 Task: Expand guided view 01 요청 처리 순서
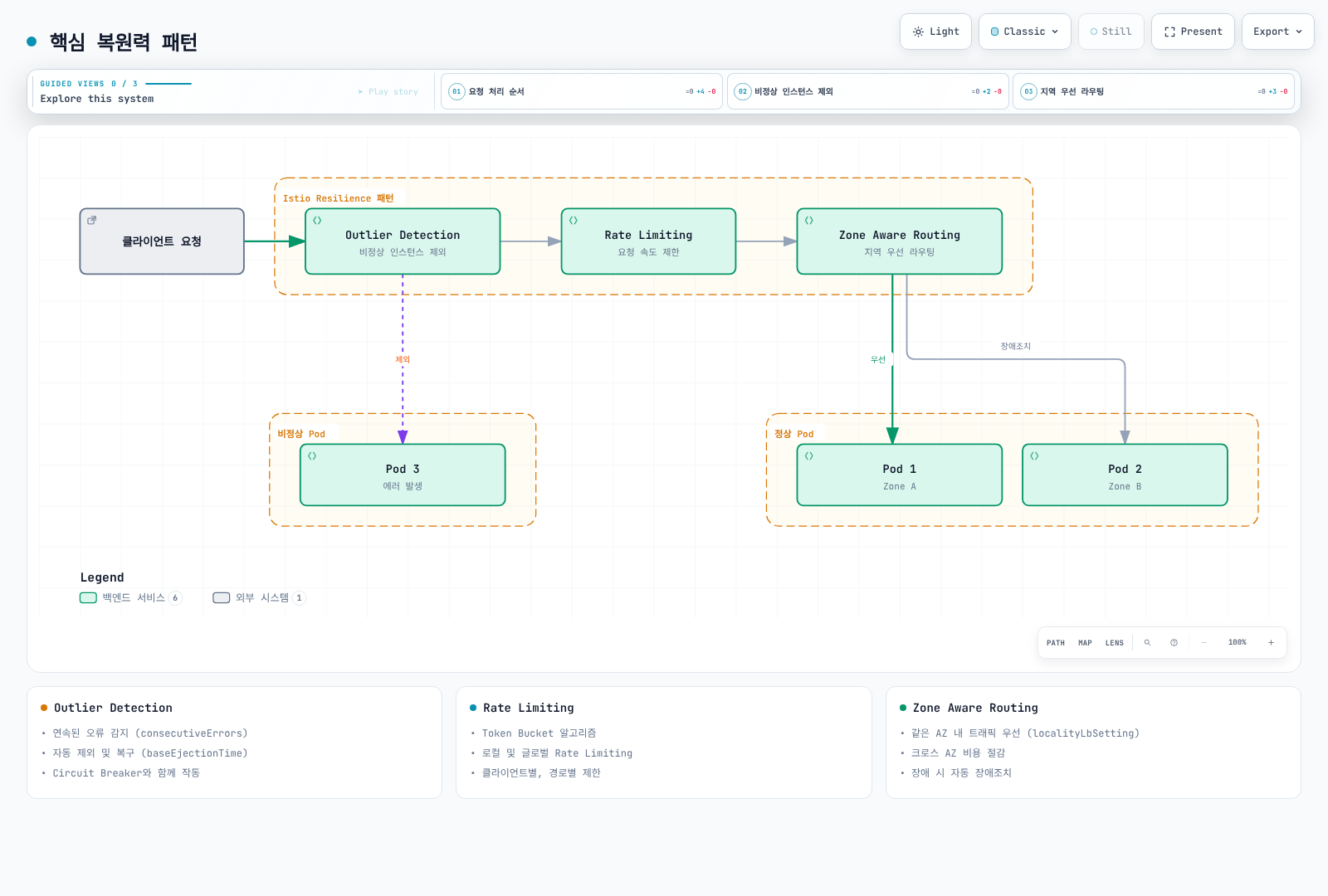581,91
